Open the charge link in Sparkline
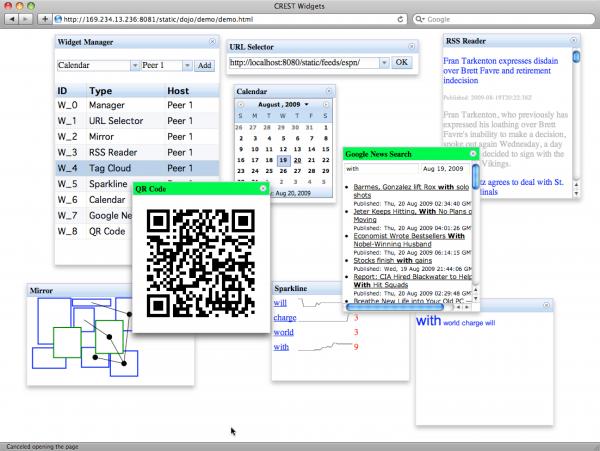Viewport: 600px width, 451px height. click(x=285, y=318)
